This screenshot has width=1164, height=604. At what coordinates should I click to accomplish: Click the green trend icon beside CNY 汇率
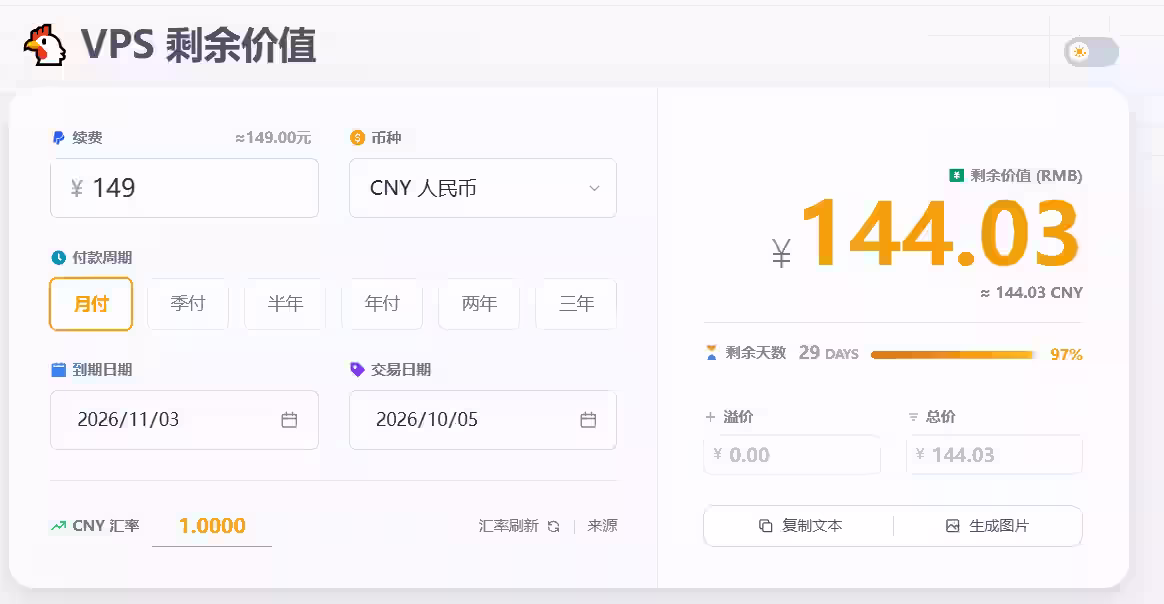(x=59, y=526)
